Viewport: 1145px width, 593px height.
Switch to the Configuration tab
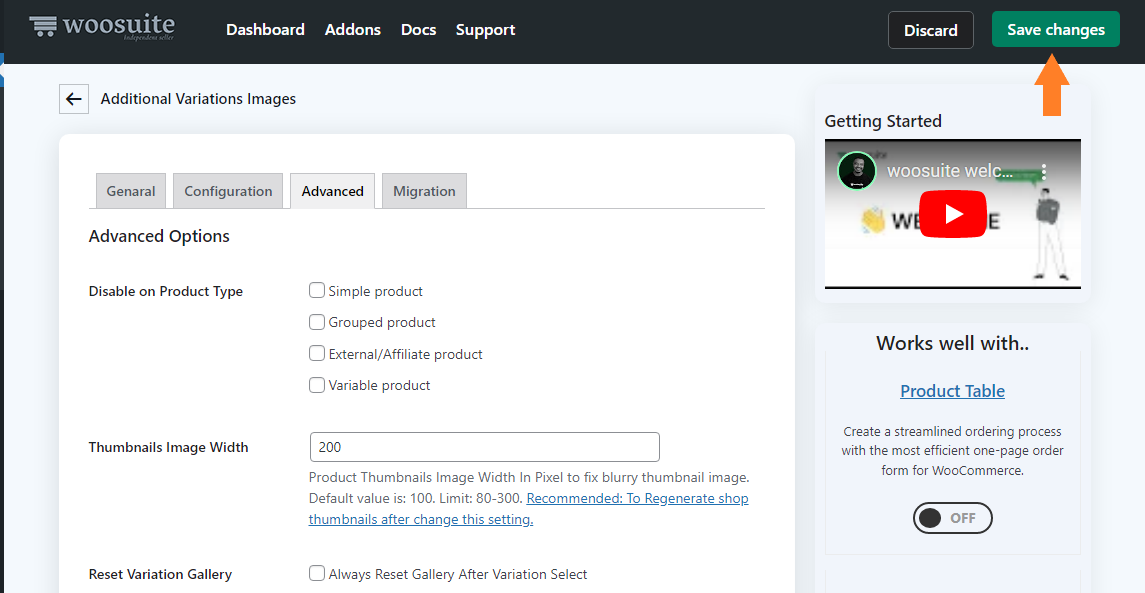point(228,191)
